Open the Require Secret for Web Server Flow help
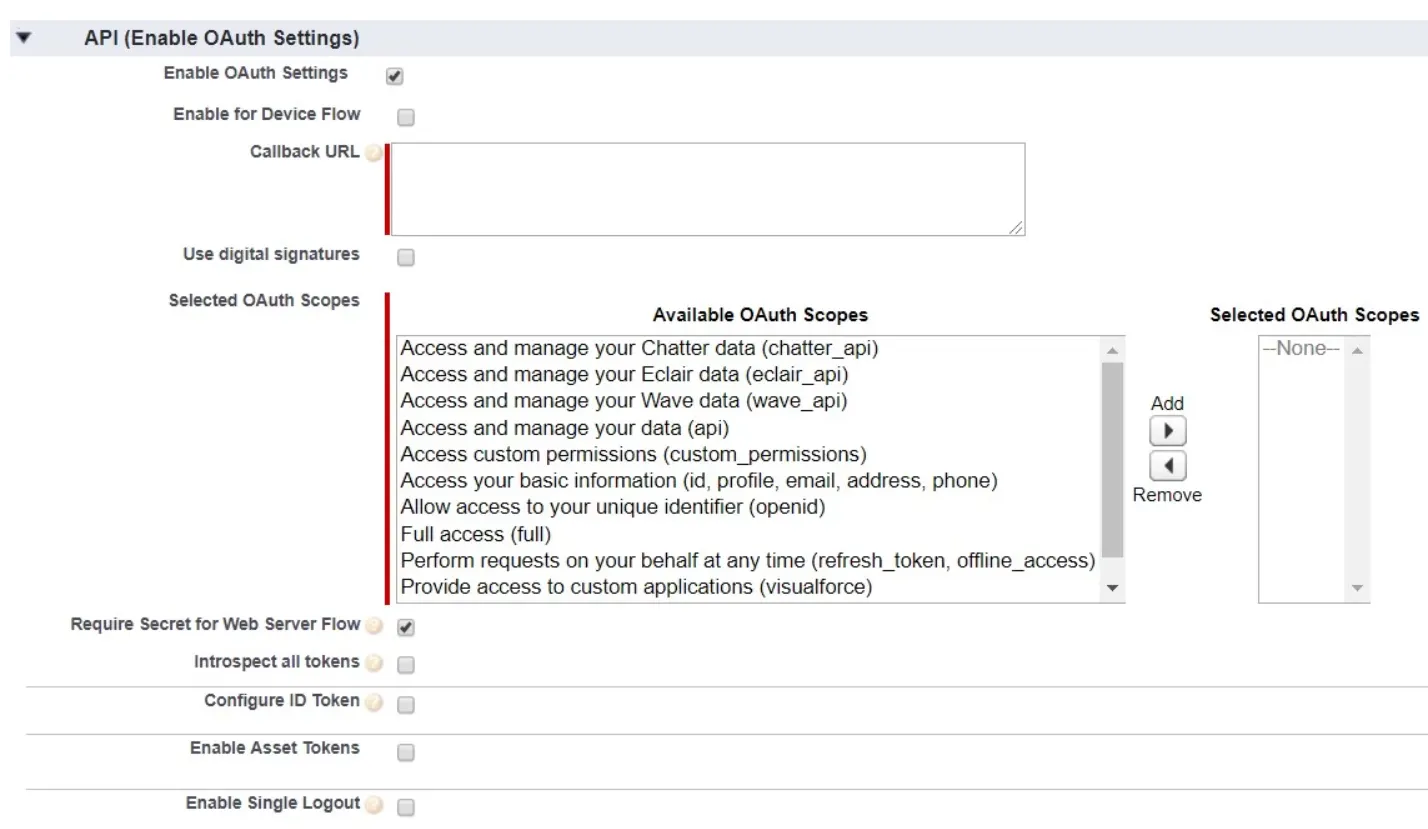This screenshot has width=1428, height=829. (373, 624)
